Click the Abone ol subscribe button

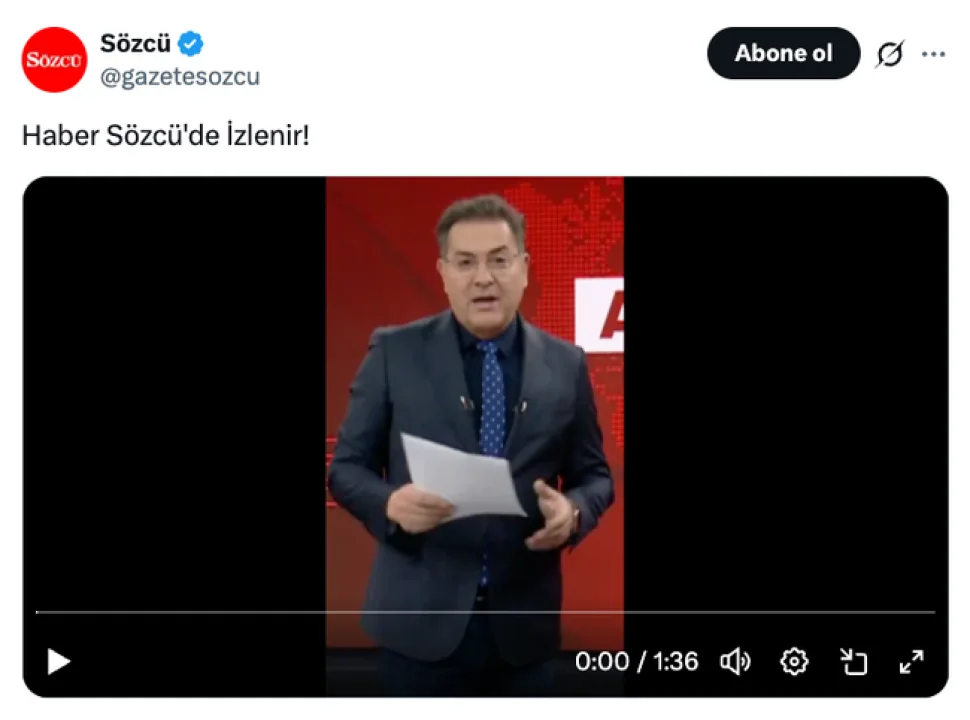pyautogui.click(x=783, y=53)
